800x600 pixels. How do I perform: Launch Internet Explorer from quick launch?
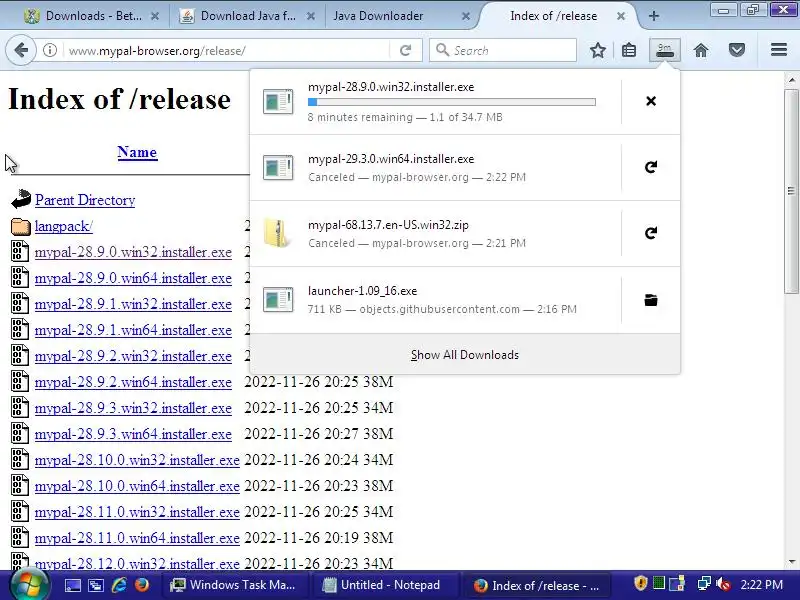click(119, 585)
